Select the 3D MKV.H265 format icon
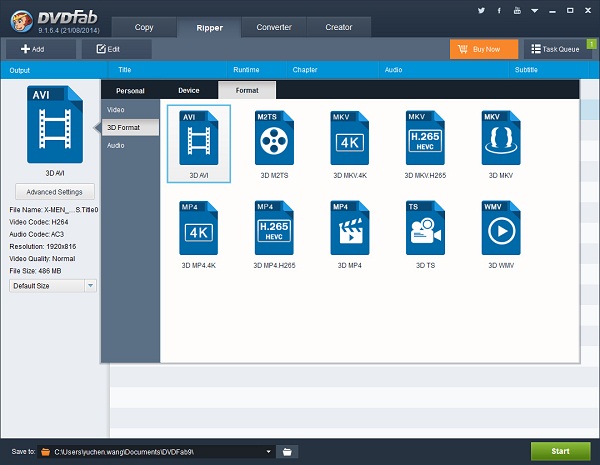The image size is (600, 465). (x=425, y=138)
